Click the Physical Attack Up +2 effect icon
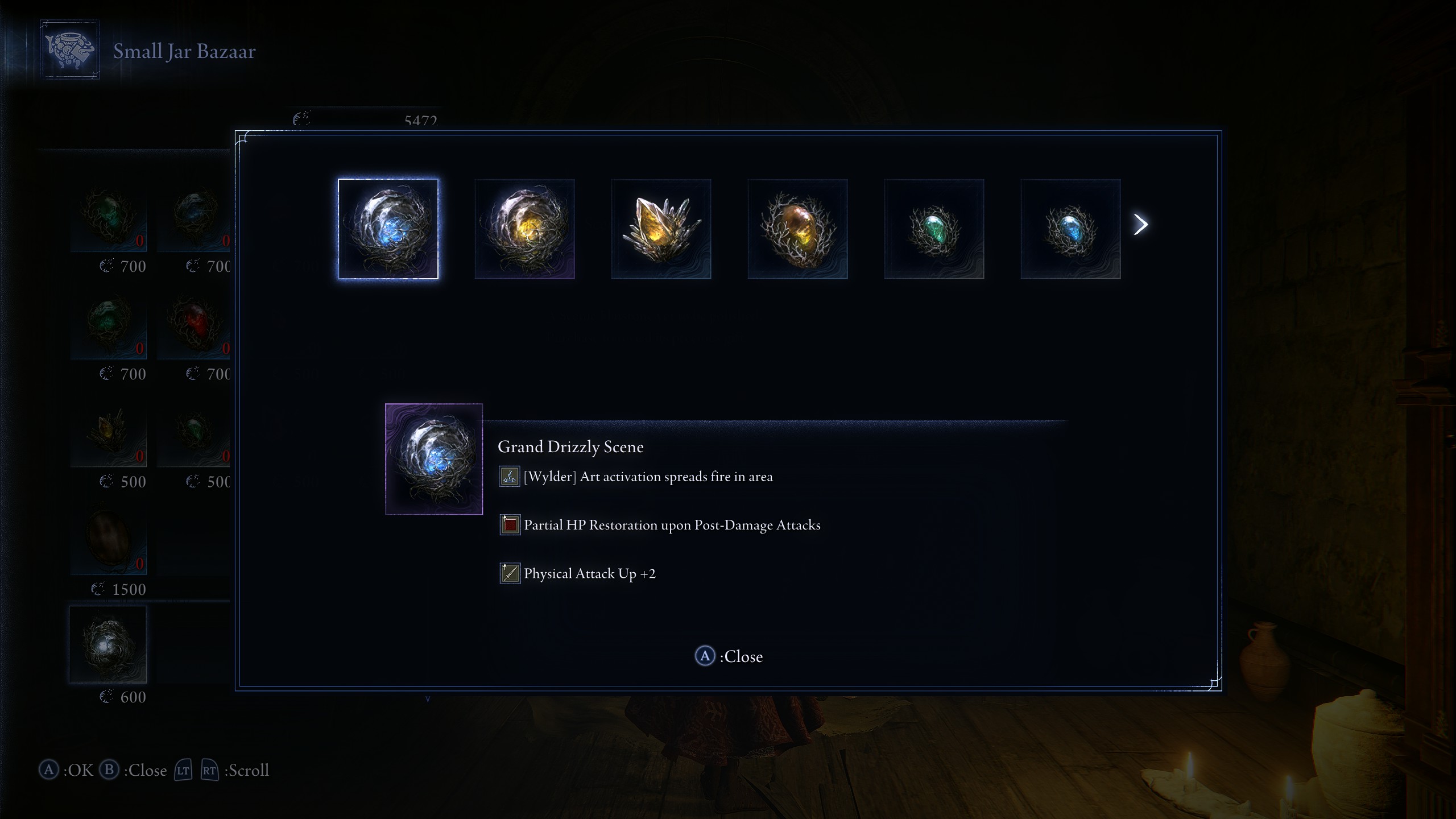The height and width of the screenshot is (819, 1456). coord(510,573)
